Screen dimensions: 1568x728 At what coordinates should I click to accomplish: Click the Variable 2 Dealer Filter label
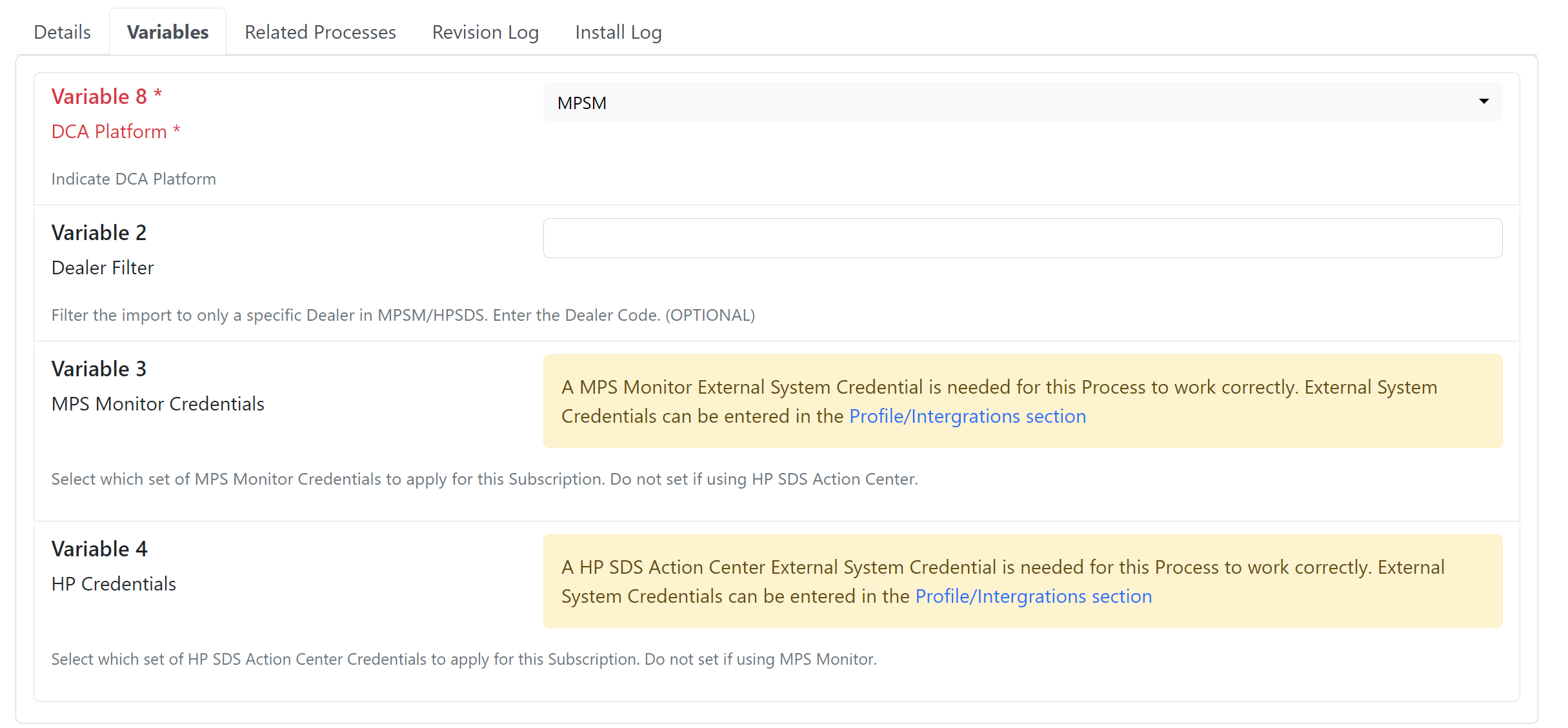click(102, 267)
